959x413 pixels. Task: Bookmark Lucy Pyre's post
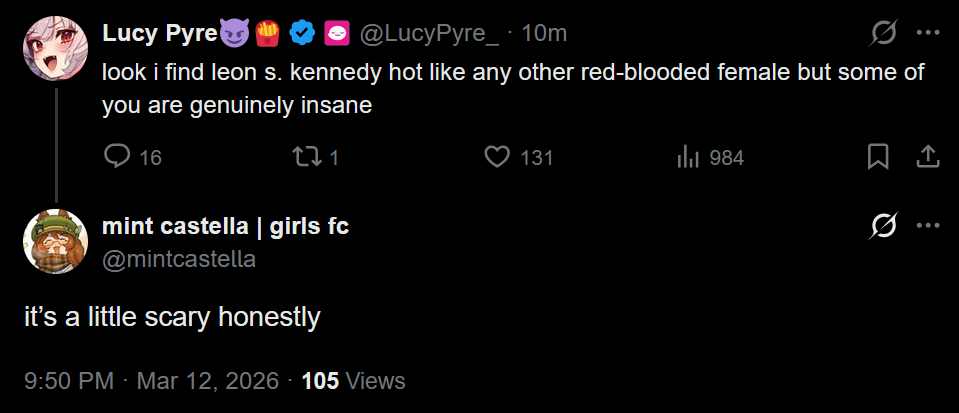[x=878, y=157]
